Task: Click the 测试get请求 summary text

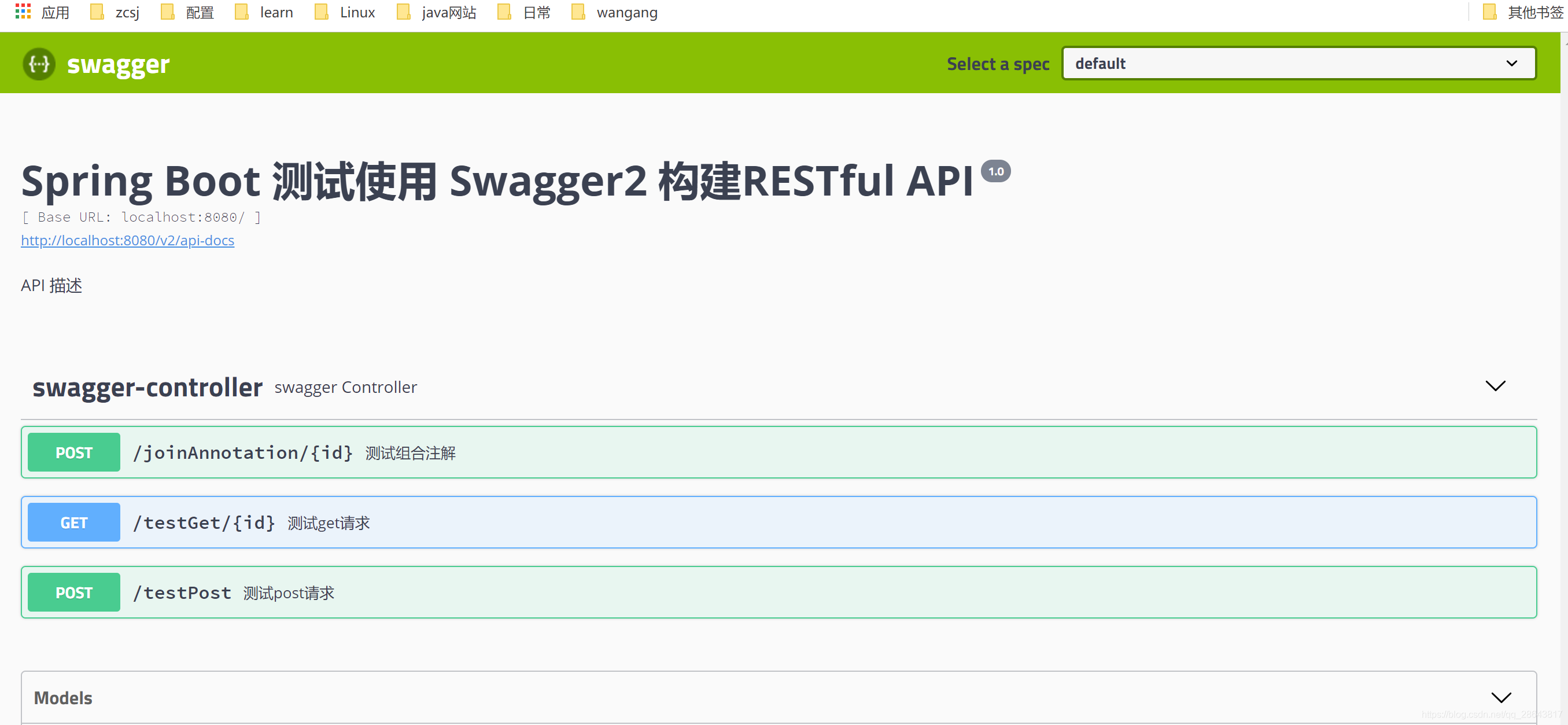Action: [329, 524]
